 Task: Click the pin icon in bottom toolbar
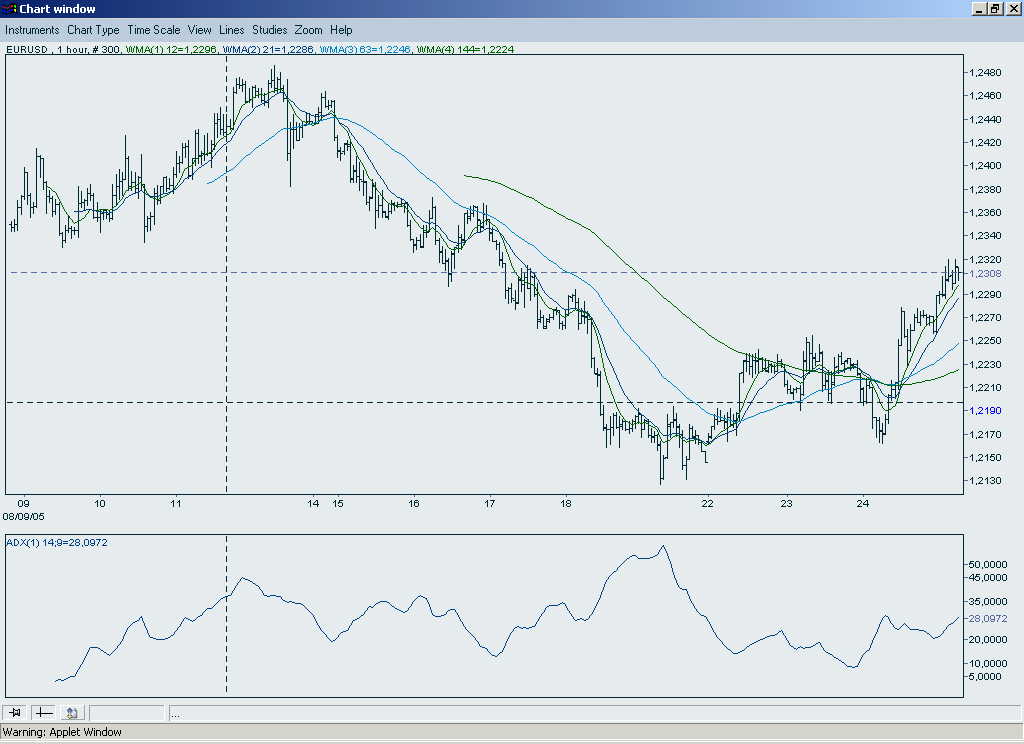click(15, 713)
